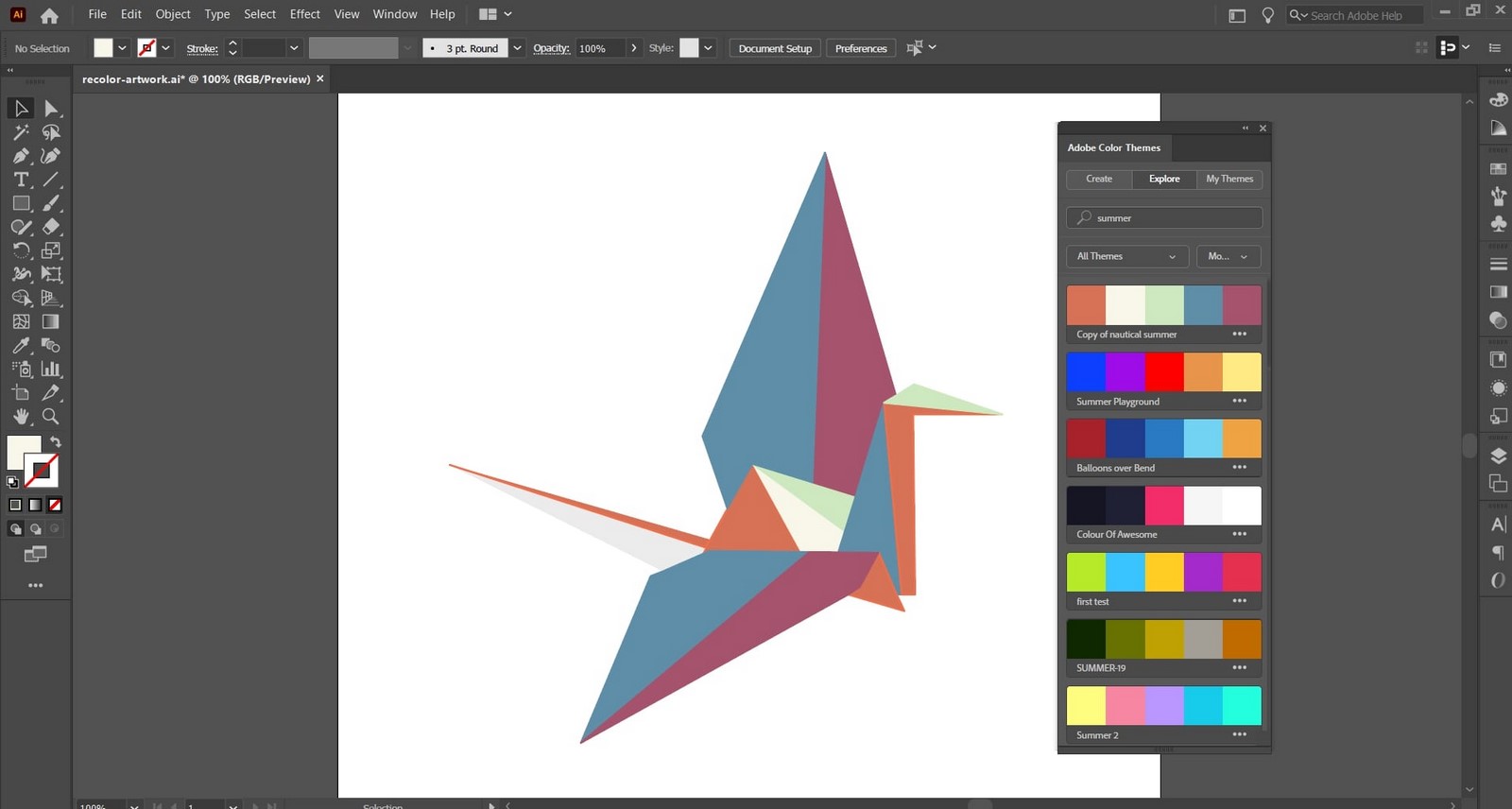Screen dimensions: 1512x809
Task: Expand the opacity options arrow
Action: click(x=633, y=48)
